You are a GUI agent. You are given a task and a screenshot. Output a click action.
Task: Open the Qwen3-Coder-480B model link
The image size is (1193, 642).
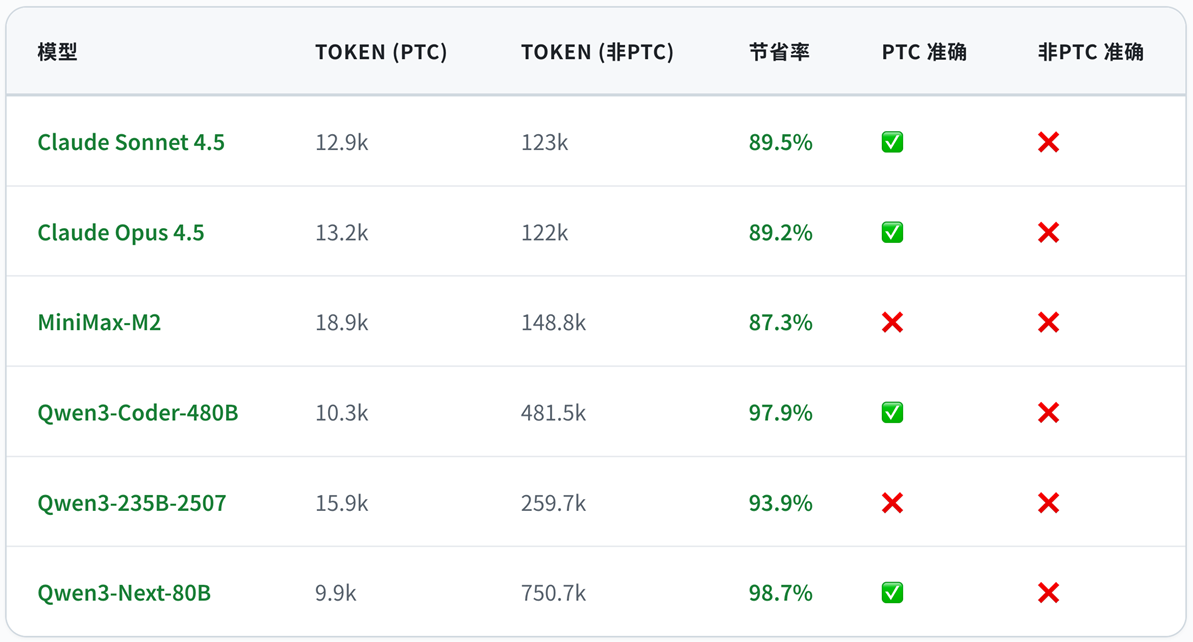point(138,413)
